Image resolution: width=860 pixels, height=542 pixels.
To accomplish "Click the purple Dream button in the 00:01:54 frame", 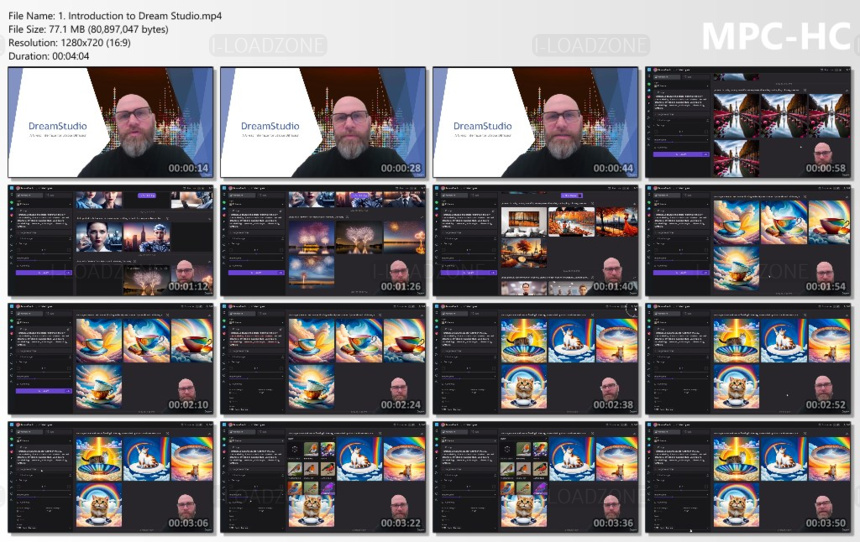I will click(681, 273).
